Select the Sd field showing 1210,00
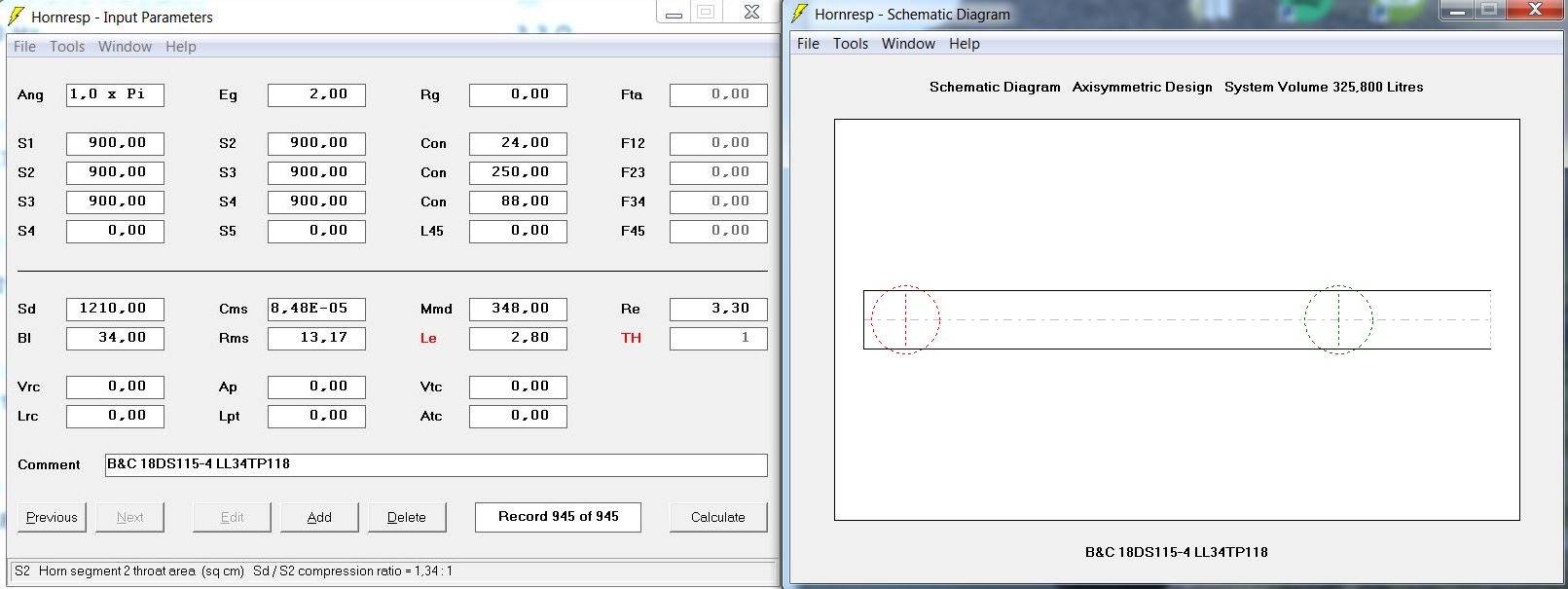Image resolution: width=1568 pixels, height=589 pixels. tap(115, 309)
